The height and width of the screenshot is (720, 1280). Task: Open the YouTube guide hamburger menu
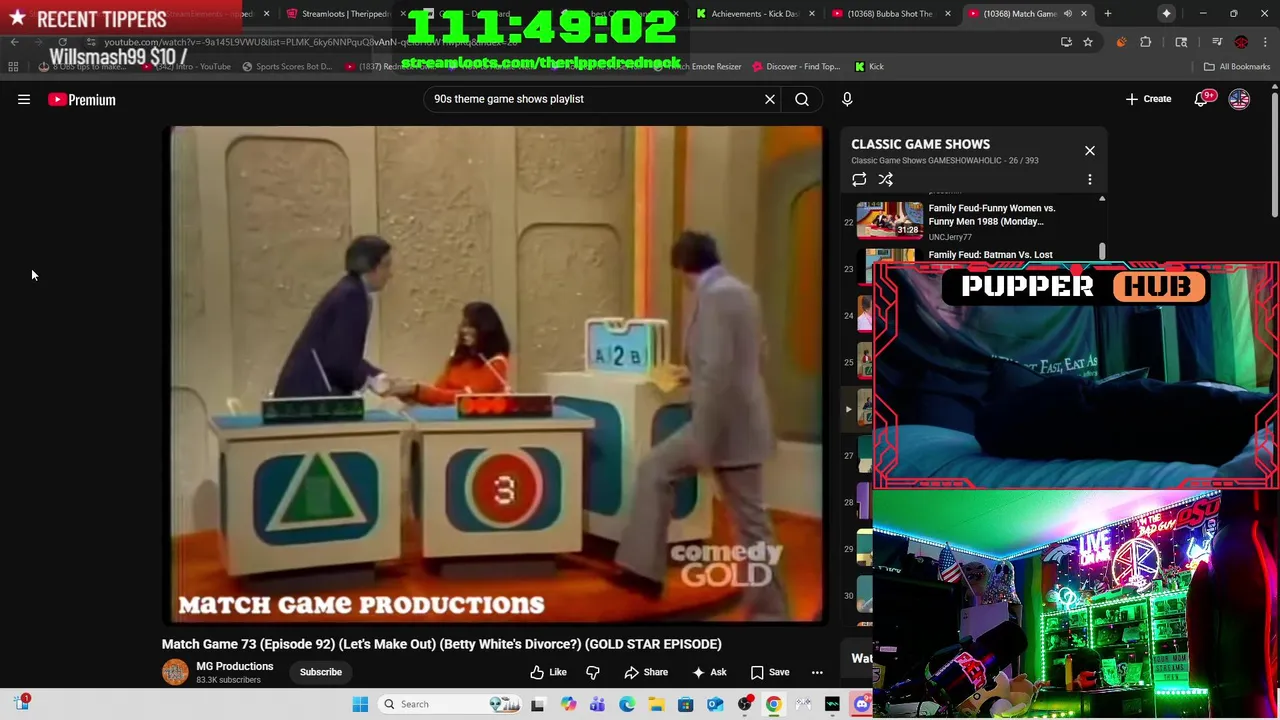[24, 99]
